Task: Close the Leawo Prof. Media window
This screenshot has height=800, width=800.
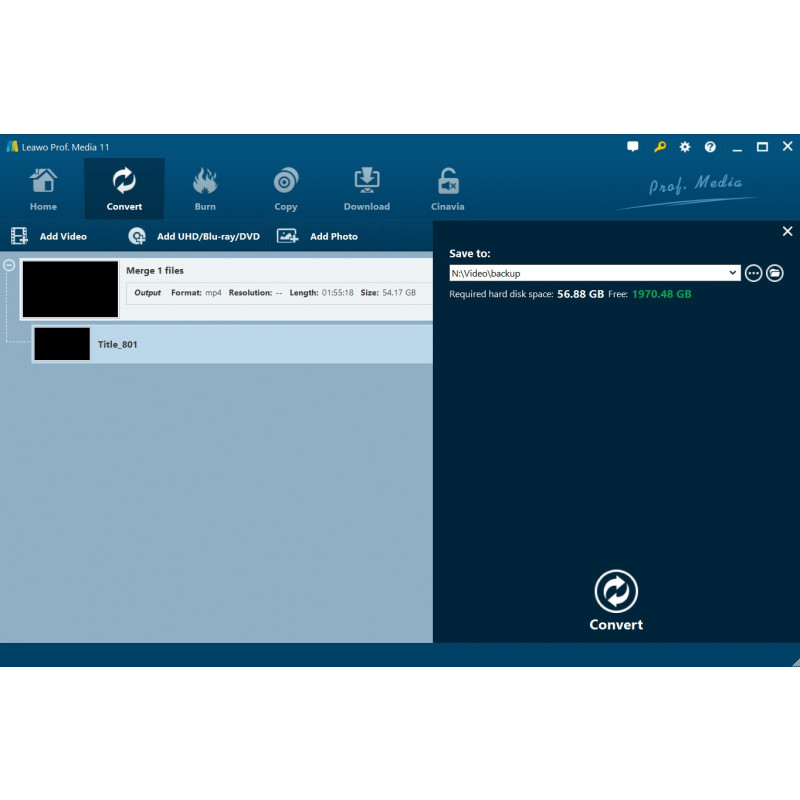Action: (787, 146)
